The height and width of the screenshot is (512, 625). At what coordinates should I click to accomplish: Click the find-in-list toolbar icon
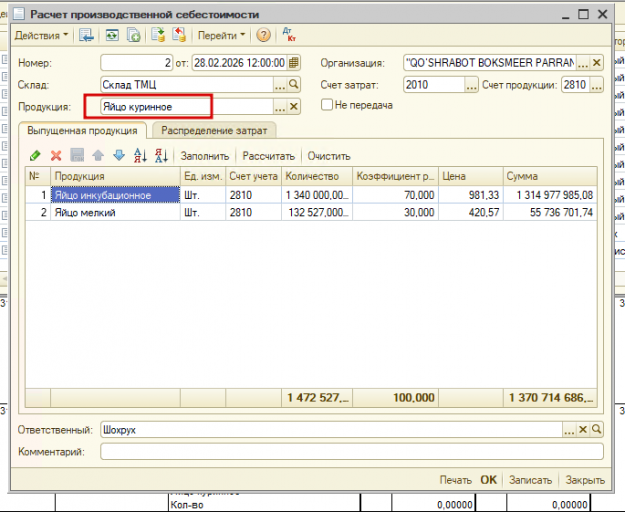coord(86,35)
